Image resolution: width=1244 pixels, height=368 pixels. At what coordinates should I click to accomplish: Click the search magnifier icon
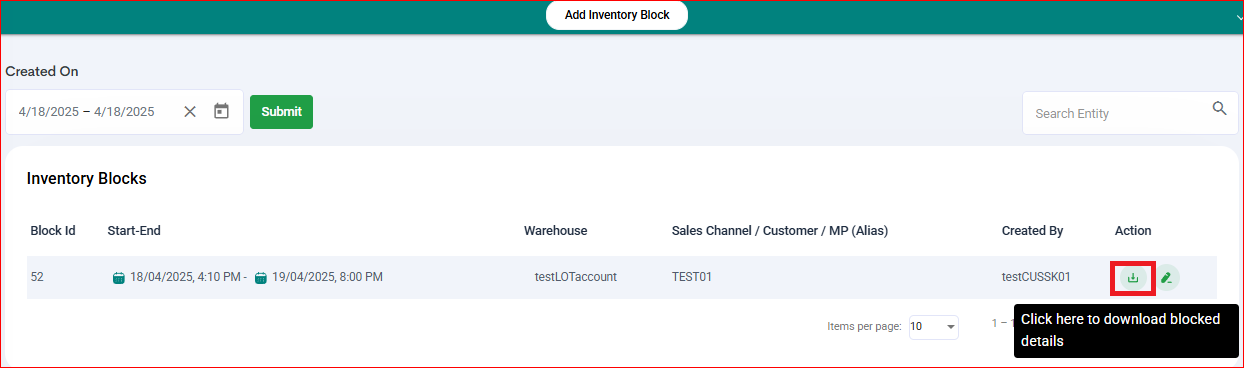coord(1219,109)
